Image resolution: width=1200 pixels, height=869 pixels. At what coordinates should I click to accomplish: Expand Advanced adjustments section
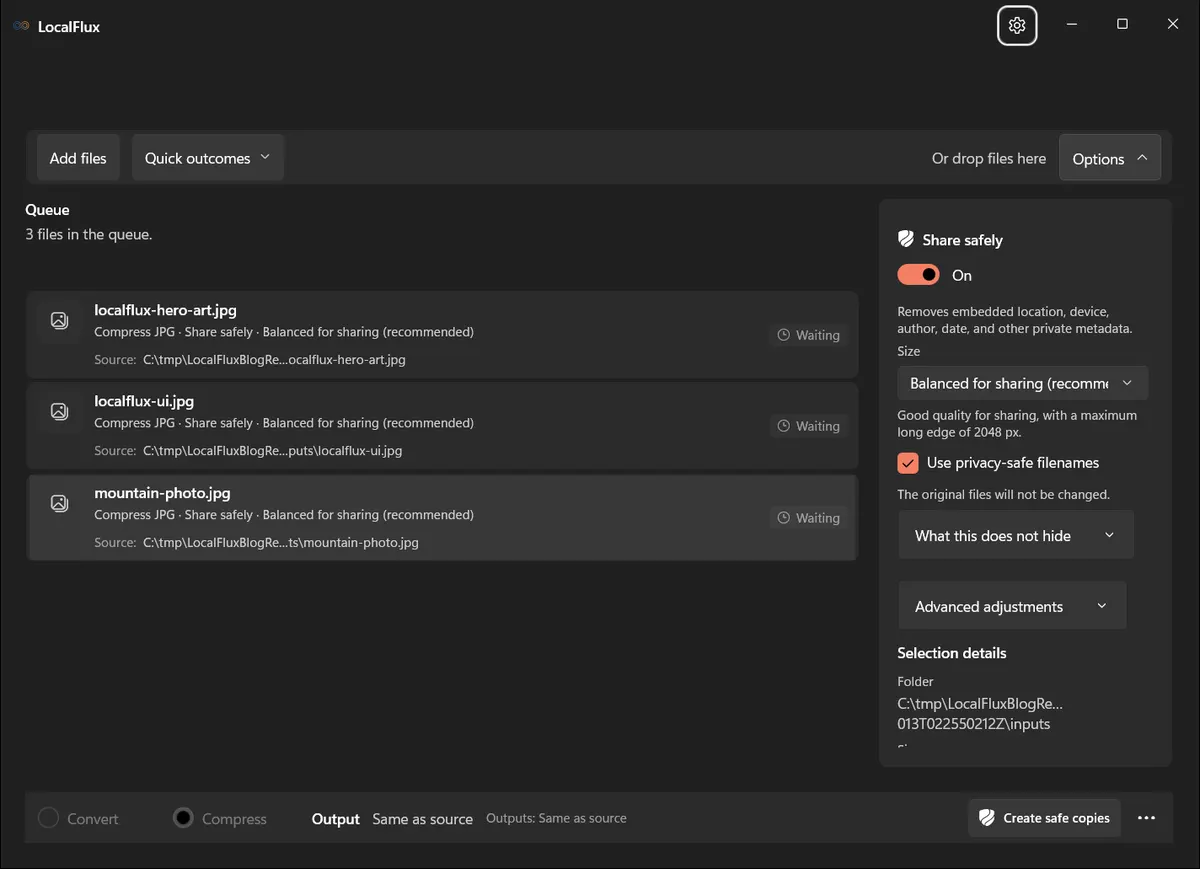point(1012,607)
